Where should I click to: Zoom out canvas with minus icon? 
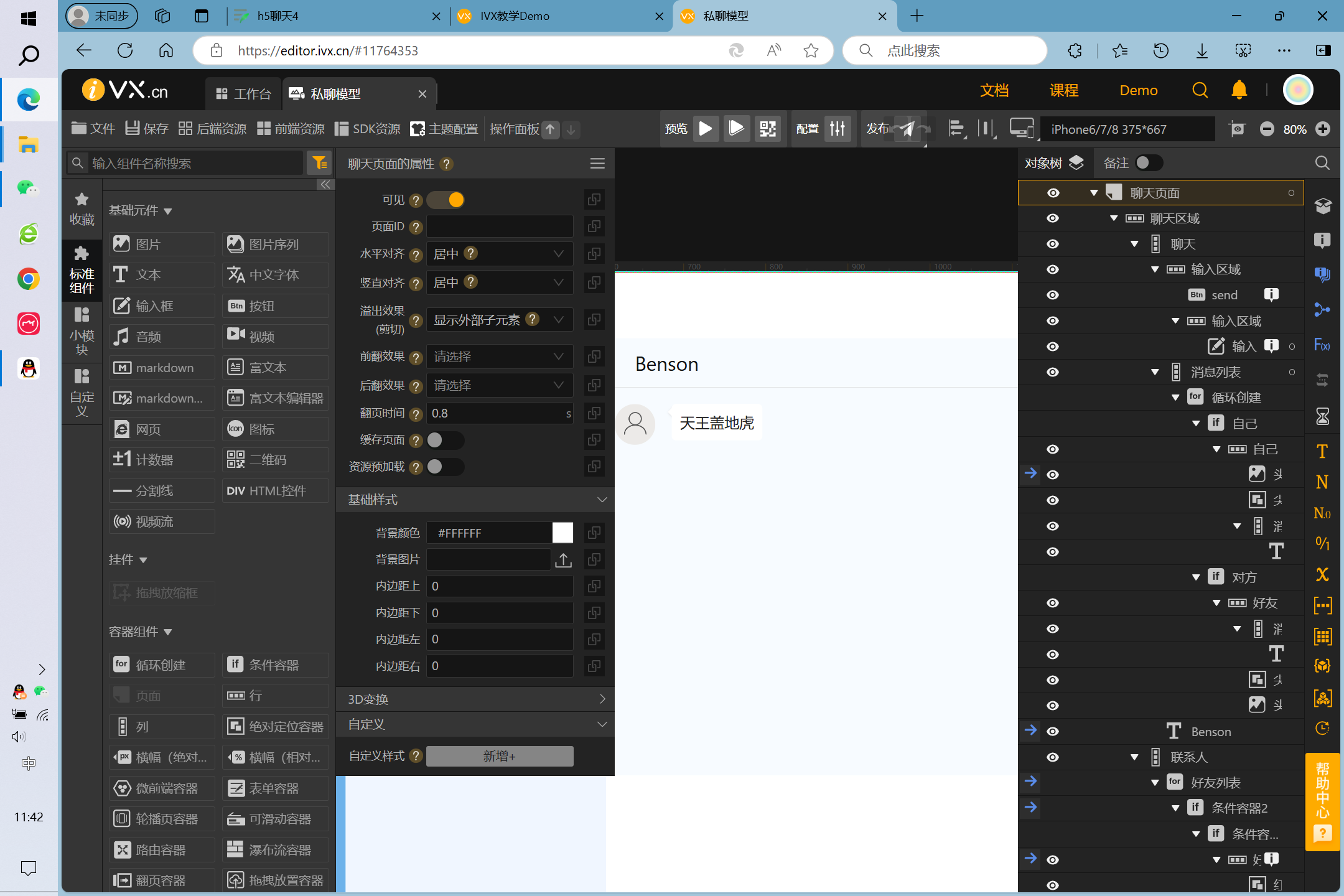1267,129
